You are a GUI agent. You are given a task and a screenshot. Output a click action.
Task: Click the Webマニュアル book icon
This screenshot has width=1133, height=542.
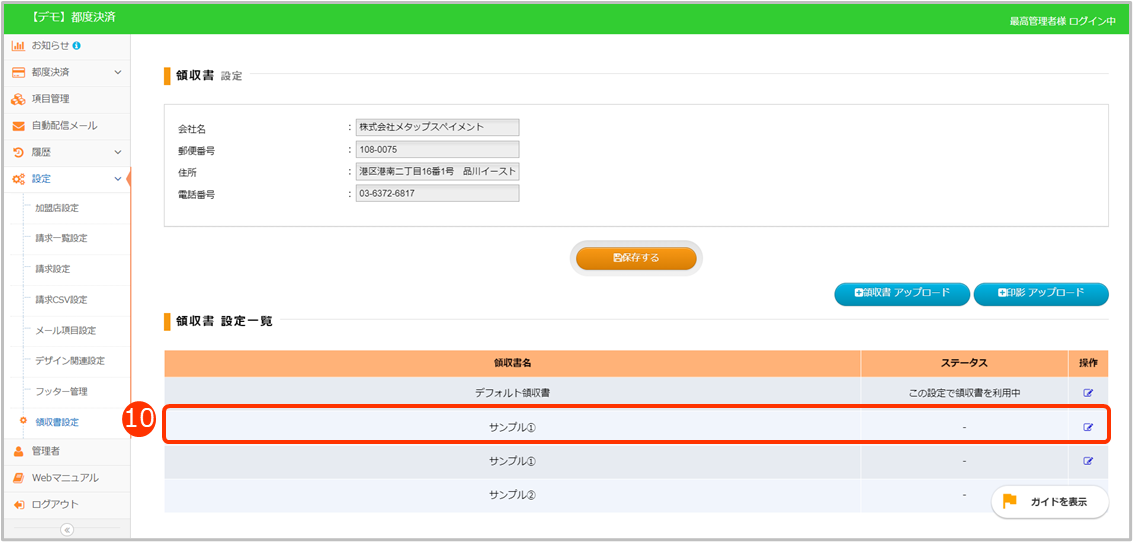(18, 478)
